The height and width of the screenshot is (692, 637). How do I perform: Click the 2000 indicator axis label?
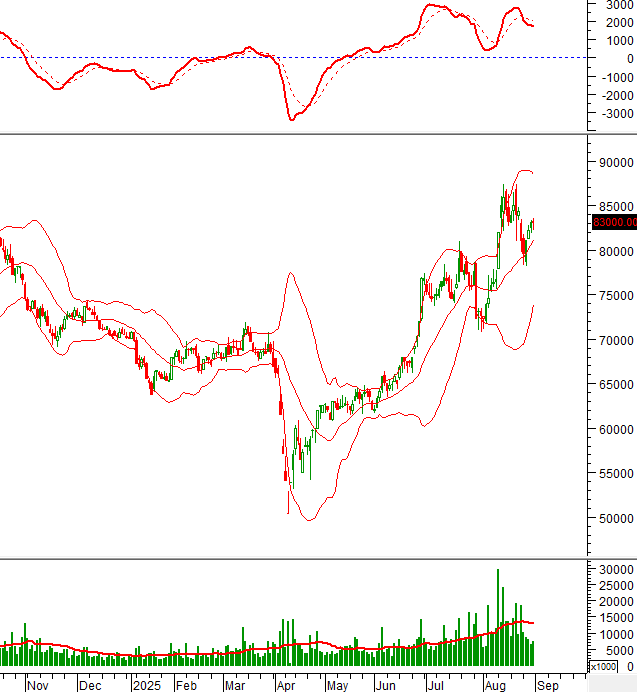click(620, 23)
